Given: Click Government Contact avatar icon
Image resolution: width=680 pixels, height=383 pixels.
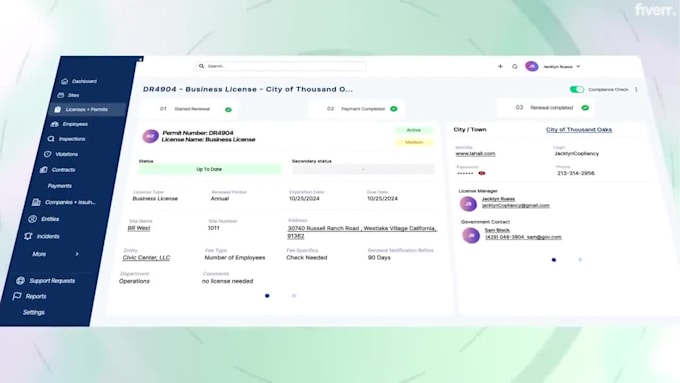Looking at the screenshot, I should click(471, 236).
